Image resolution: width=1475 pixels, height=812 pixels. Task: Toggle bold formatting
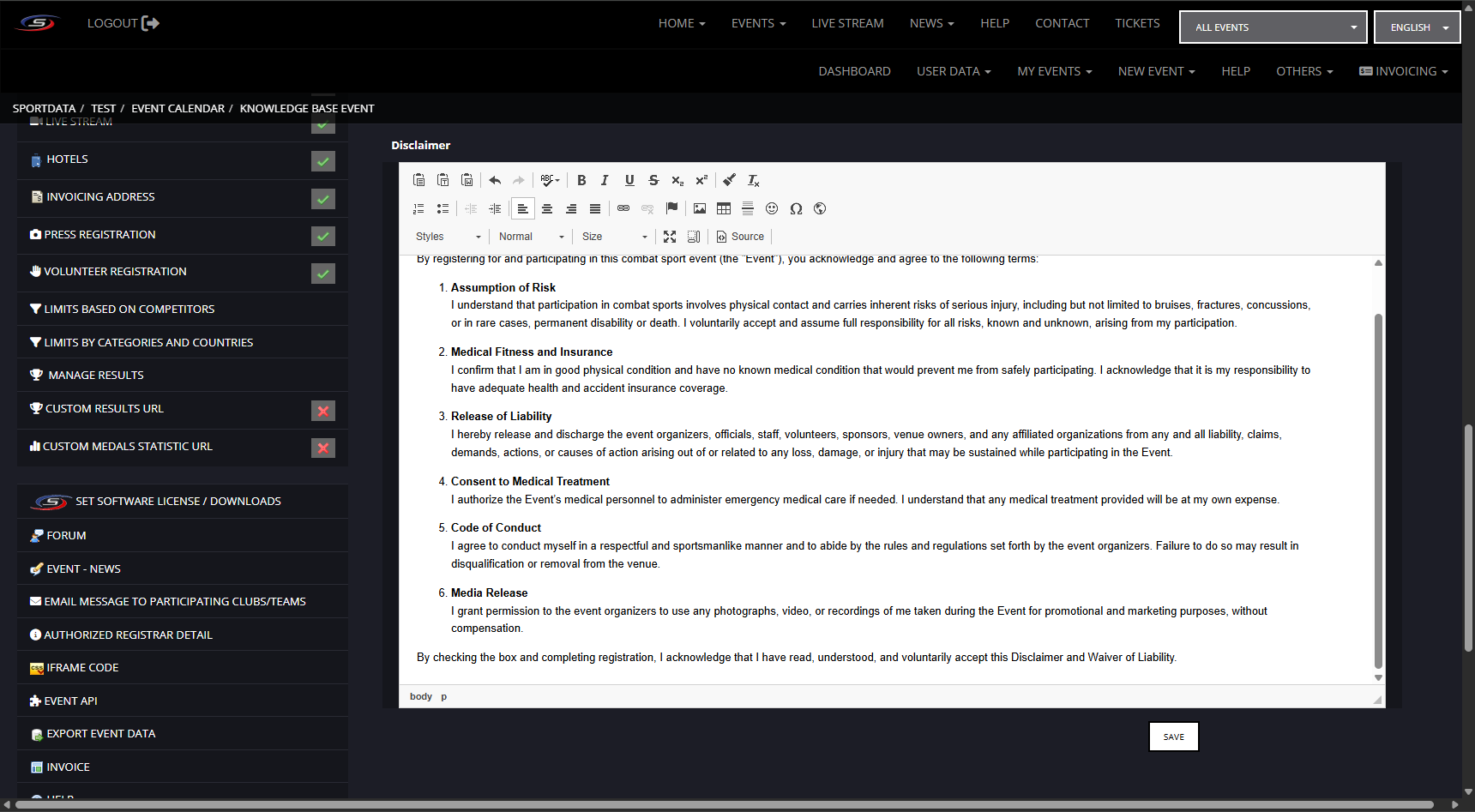[x=581, y=180]
